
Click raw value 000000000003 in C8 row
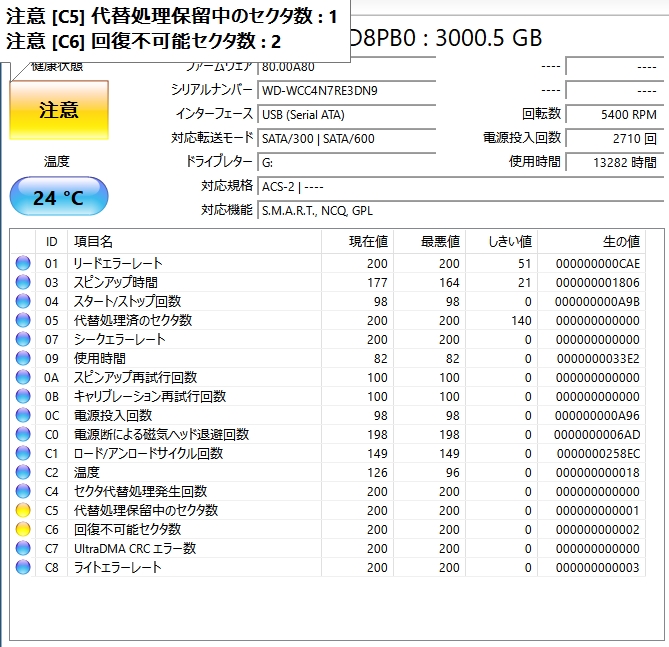597,567
